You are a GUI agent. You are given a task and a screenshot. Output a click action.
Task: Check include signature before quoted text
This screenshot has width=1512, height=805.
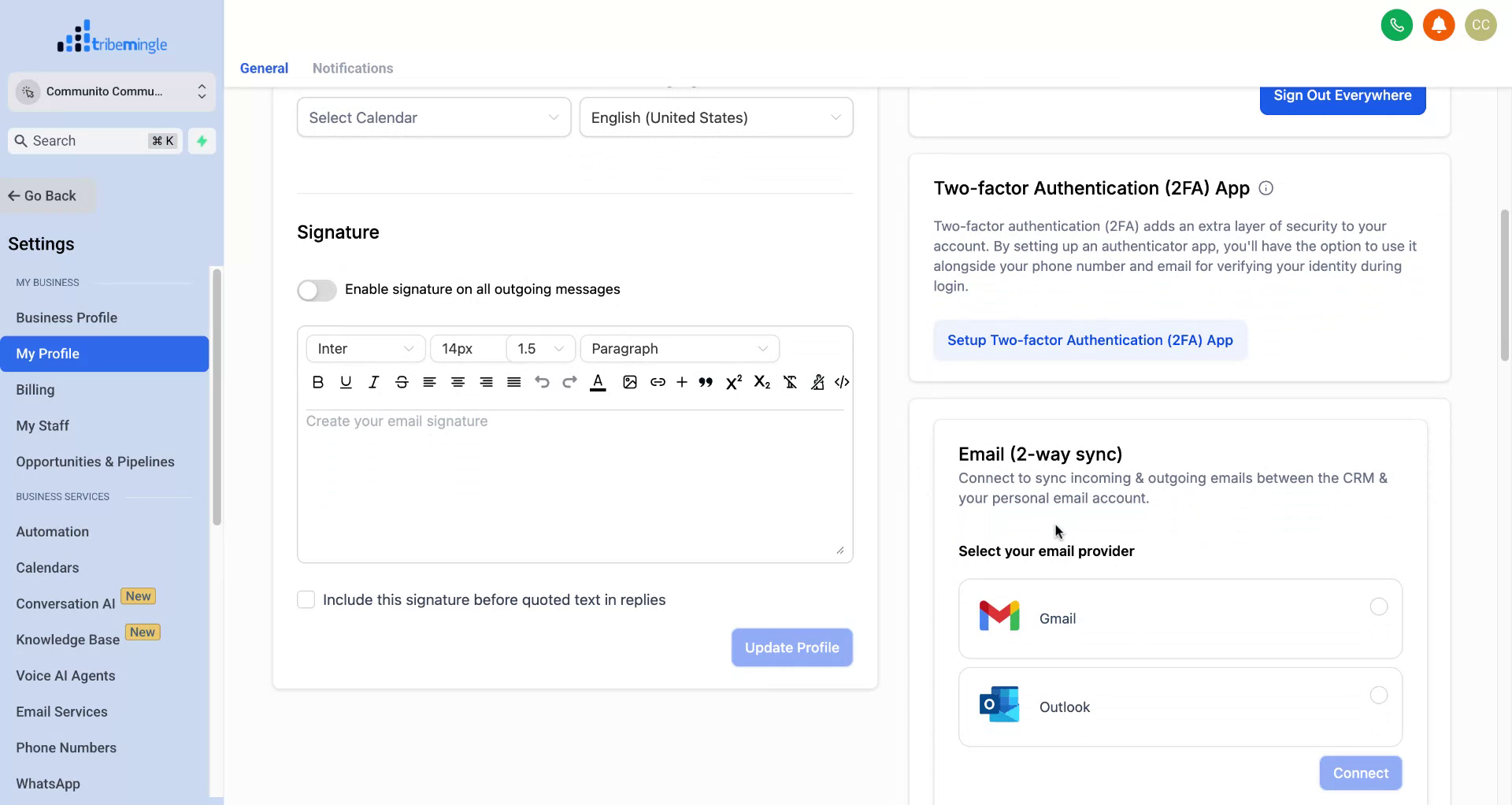pos(306,599)
